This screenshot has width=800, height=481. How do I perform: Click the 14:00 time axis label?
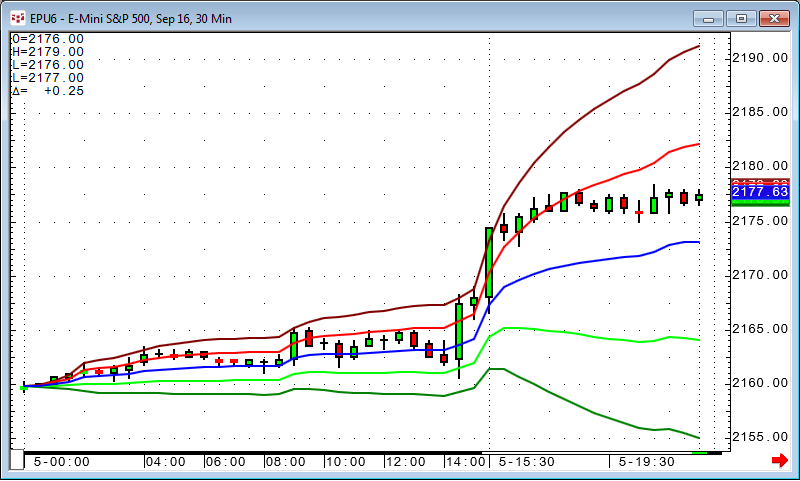[x=466, y=462]
